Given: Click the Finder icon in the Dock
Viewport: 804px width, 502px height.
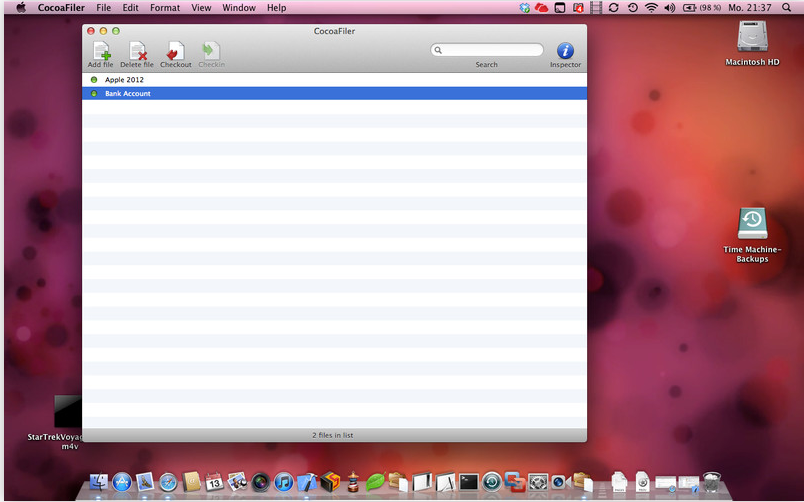Looking at the screenshot, I should tap(98, 482).
